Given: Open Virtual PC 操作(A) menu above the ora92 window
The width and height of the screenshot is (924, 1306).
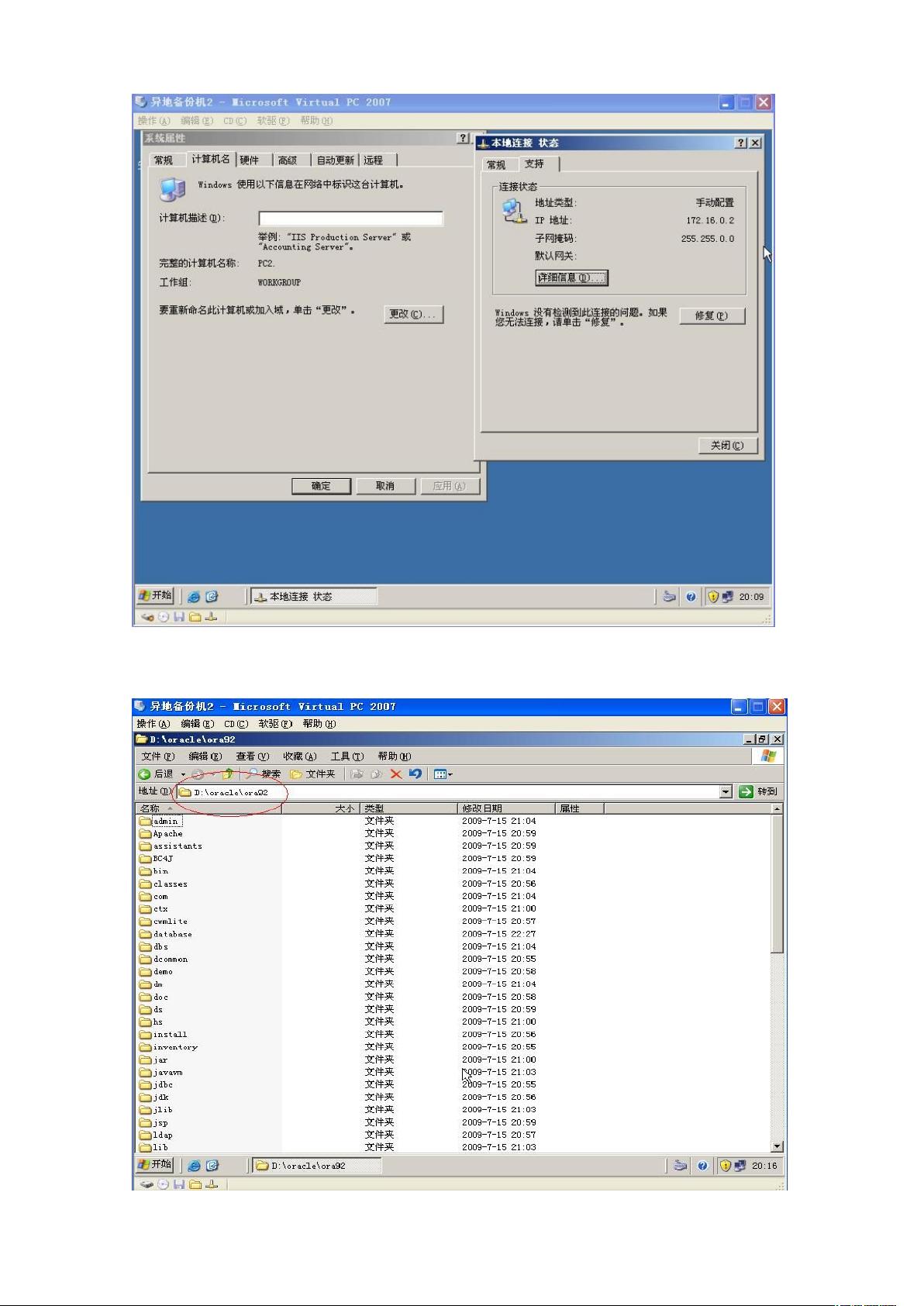Looking at the screenshot, I should click(x=153, y=724).
